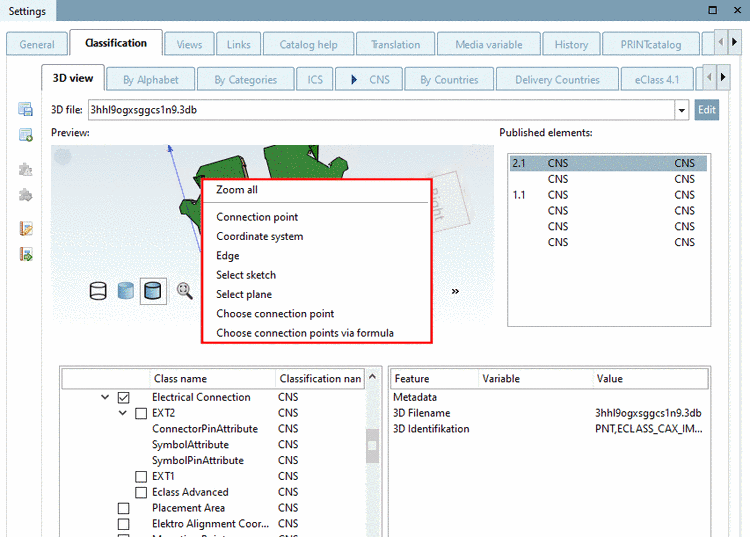Click the top sidebar classification list icon
Image resolution: width=750 pixels, height=537 pixels.
25,109
